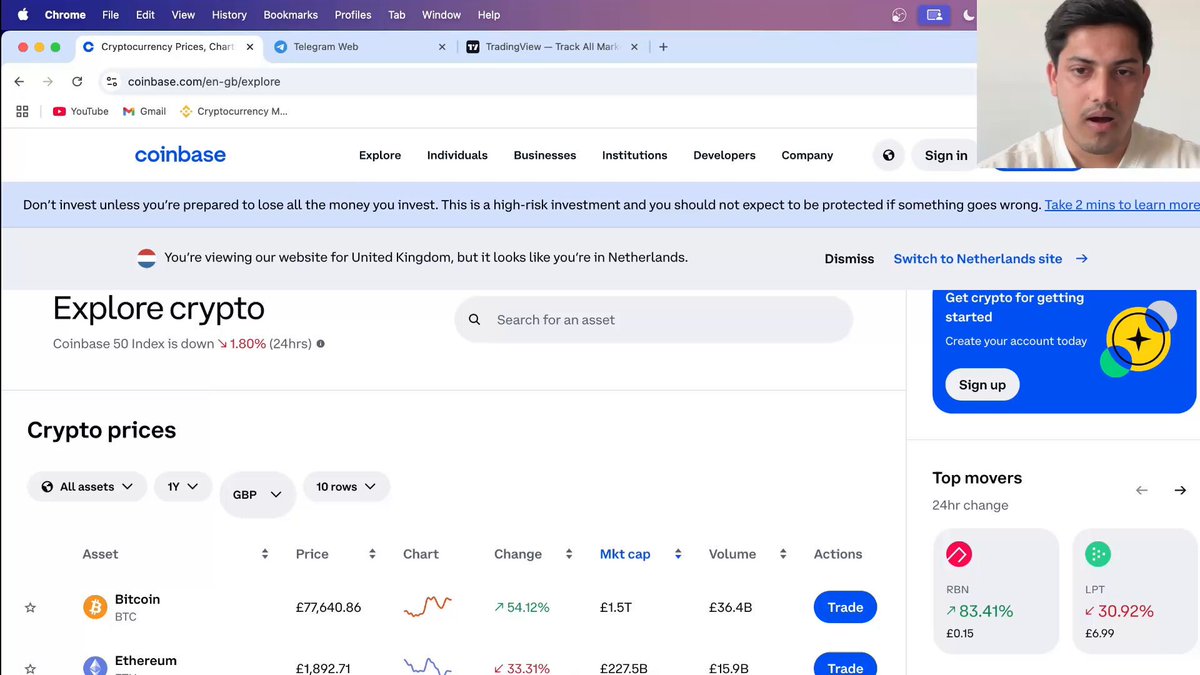Dismiss the Netherlands region notice
The image size is (1200, 675).
(849, 259)
